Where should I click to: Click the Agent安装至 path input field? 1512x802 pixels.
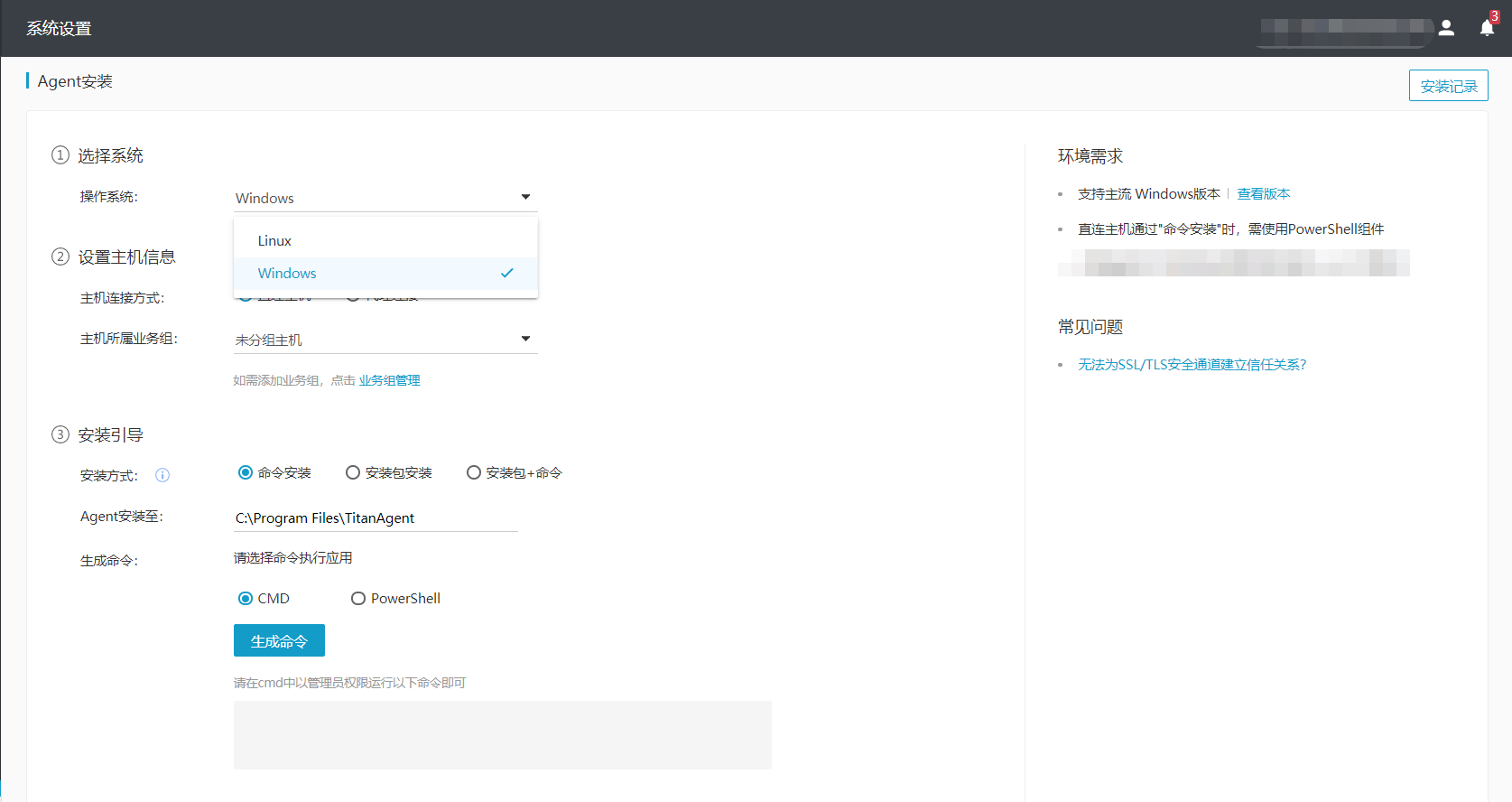(375, 518)
